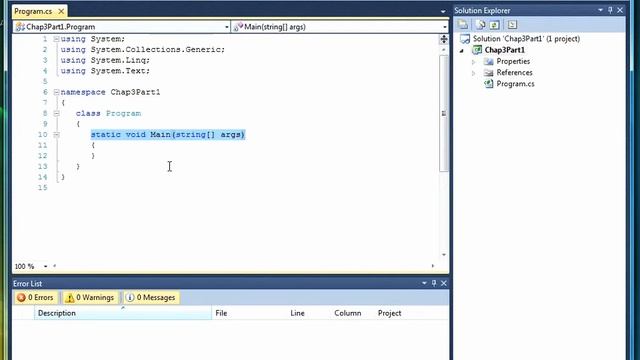Click the split editor handle above the scrollbar

tap(444, 40)
